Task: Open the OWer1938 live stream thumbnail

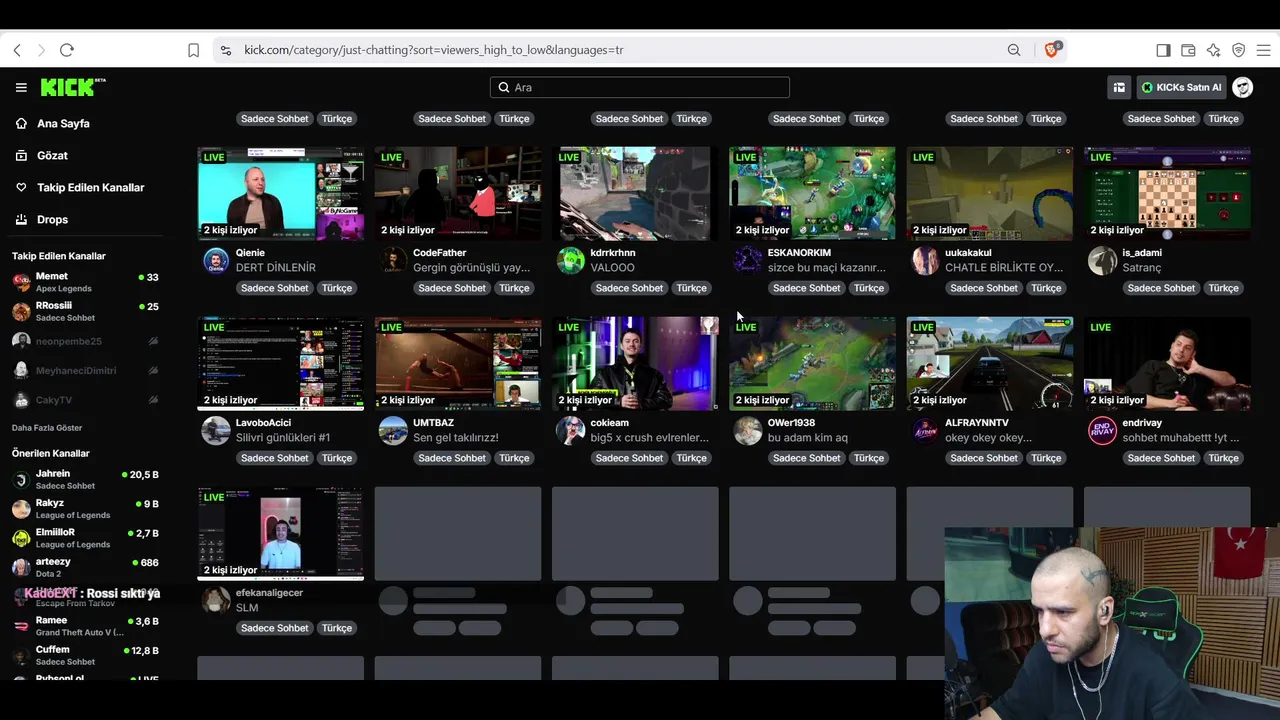Action: 812,364
